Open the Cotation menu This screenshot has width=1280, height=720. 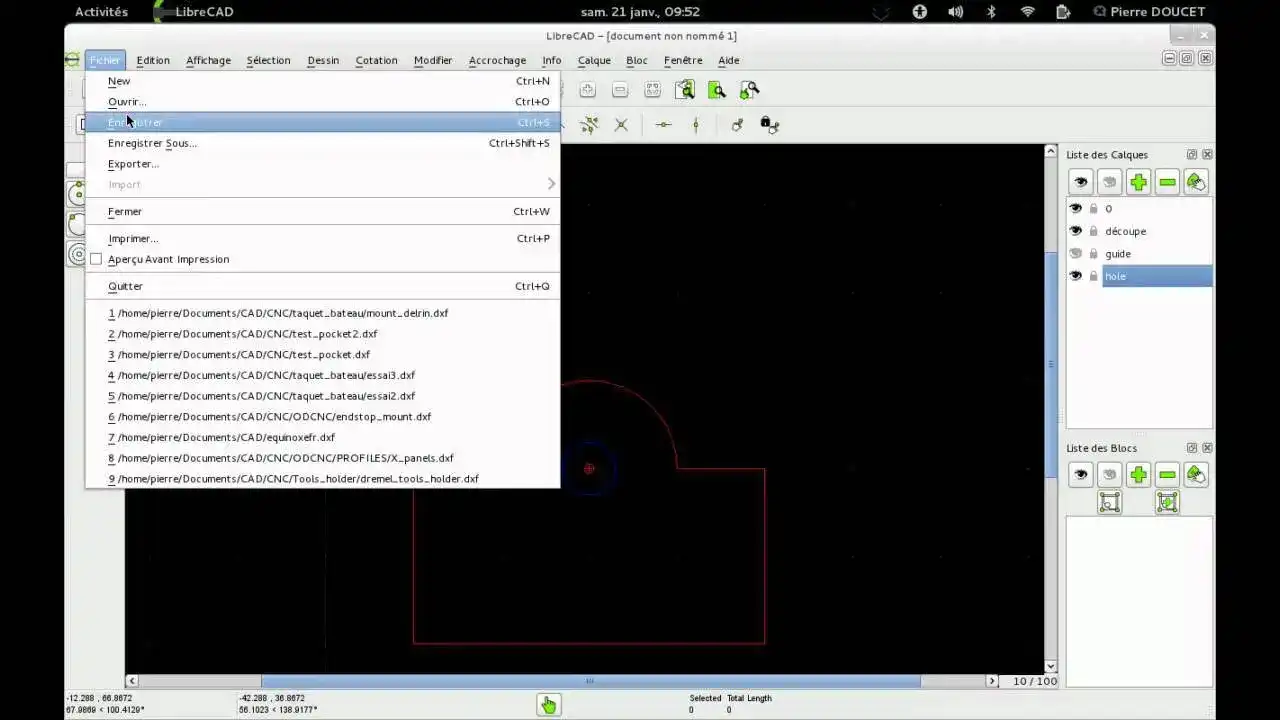pos(376,60)
